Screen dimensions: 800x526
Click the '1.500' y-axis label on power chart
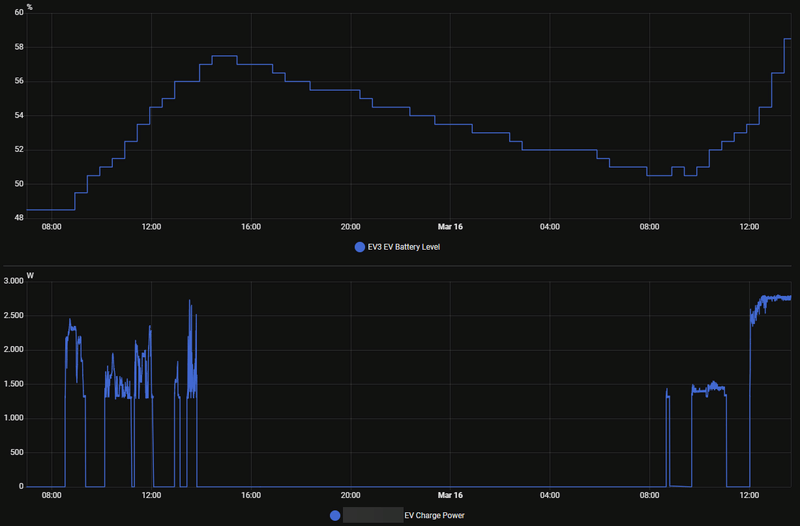[x=14, y=384]
